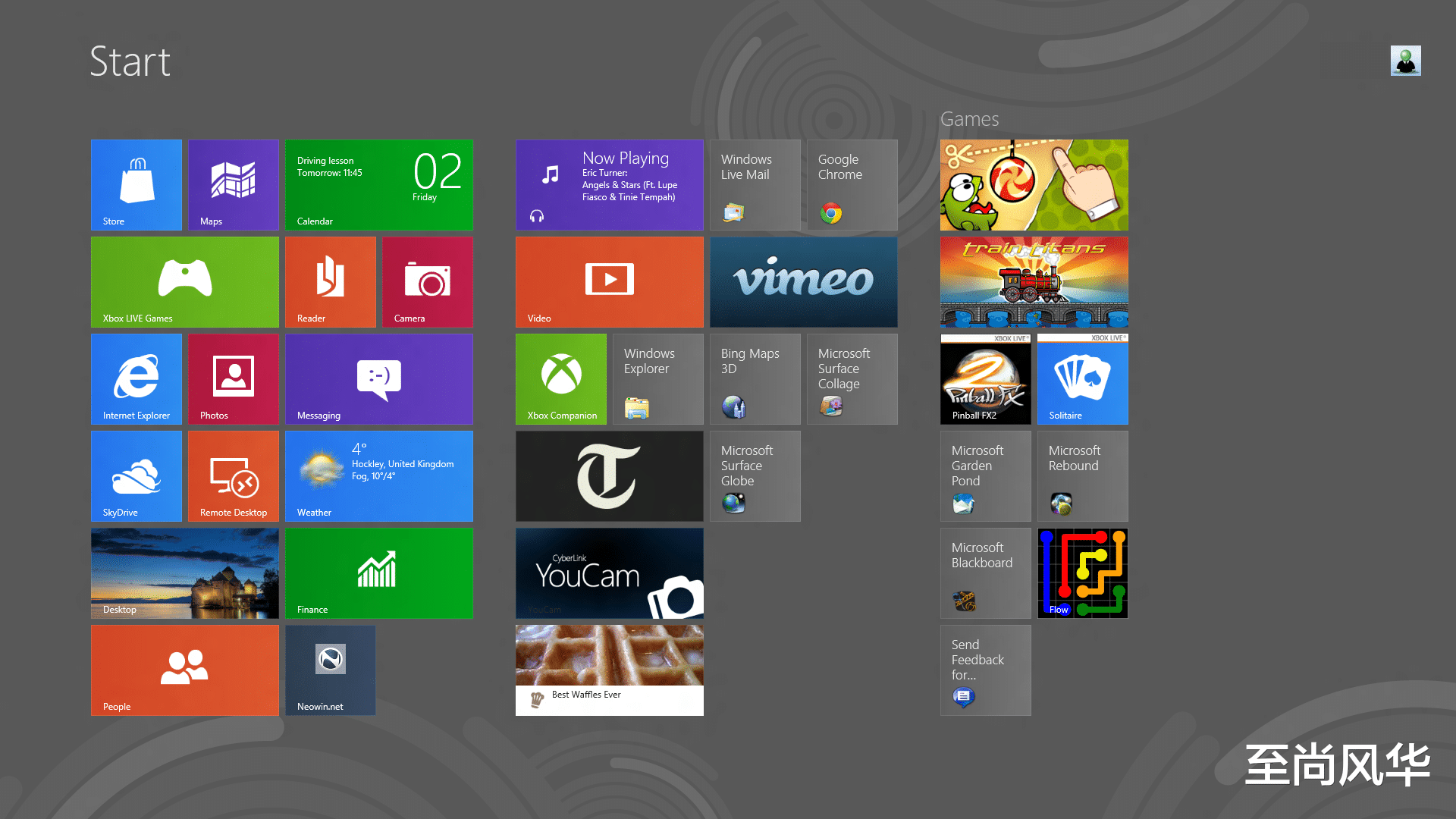Open Send Feedback tile
Viewport: 1456px width, 819px height.
pyautogui.click(x=985, y=670)
